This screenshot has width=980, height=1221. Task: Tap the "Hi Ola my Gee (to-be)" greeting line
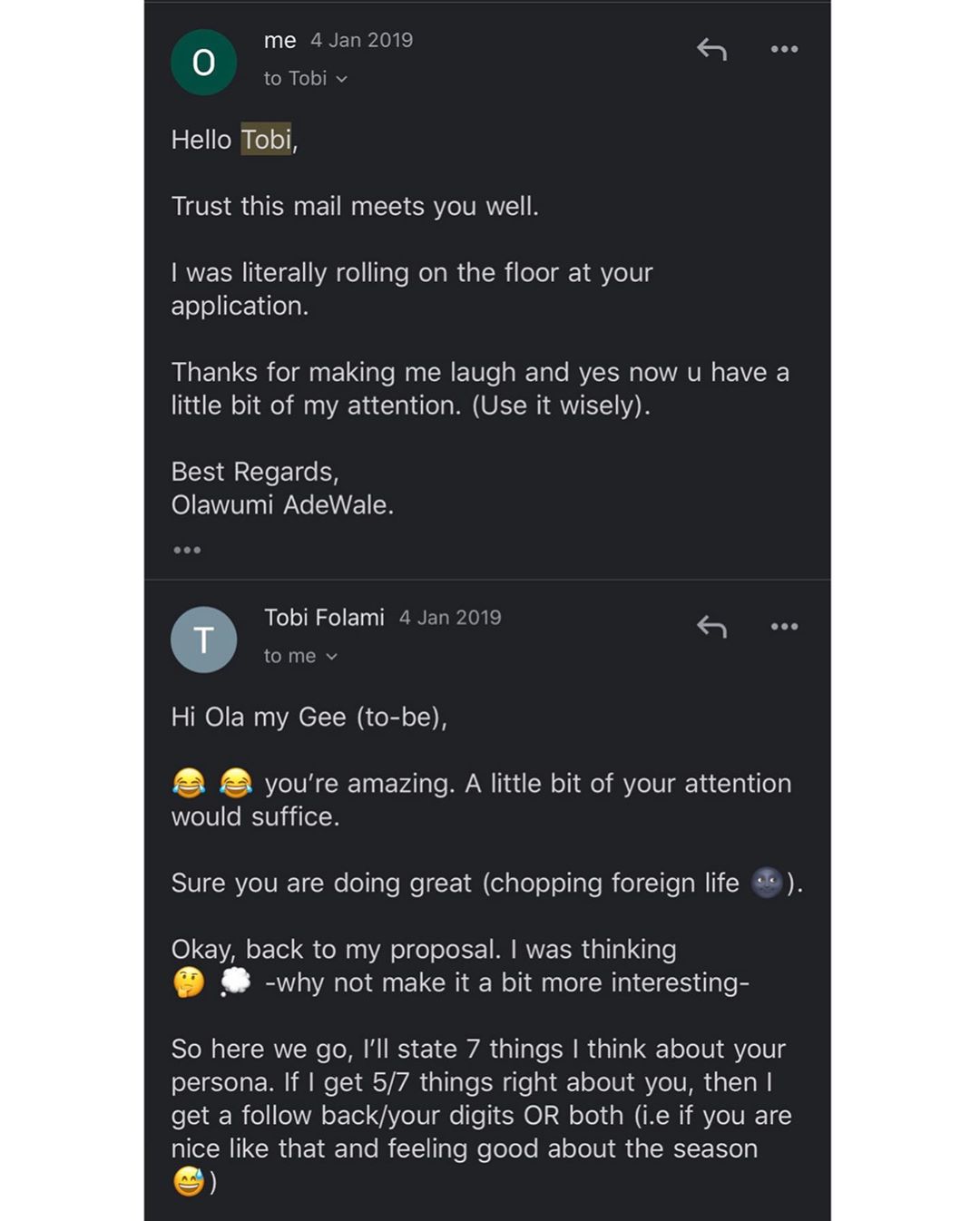[309, 718]
